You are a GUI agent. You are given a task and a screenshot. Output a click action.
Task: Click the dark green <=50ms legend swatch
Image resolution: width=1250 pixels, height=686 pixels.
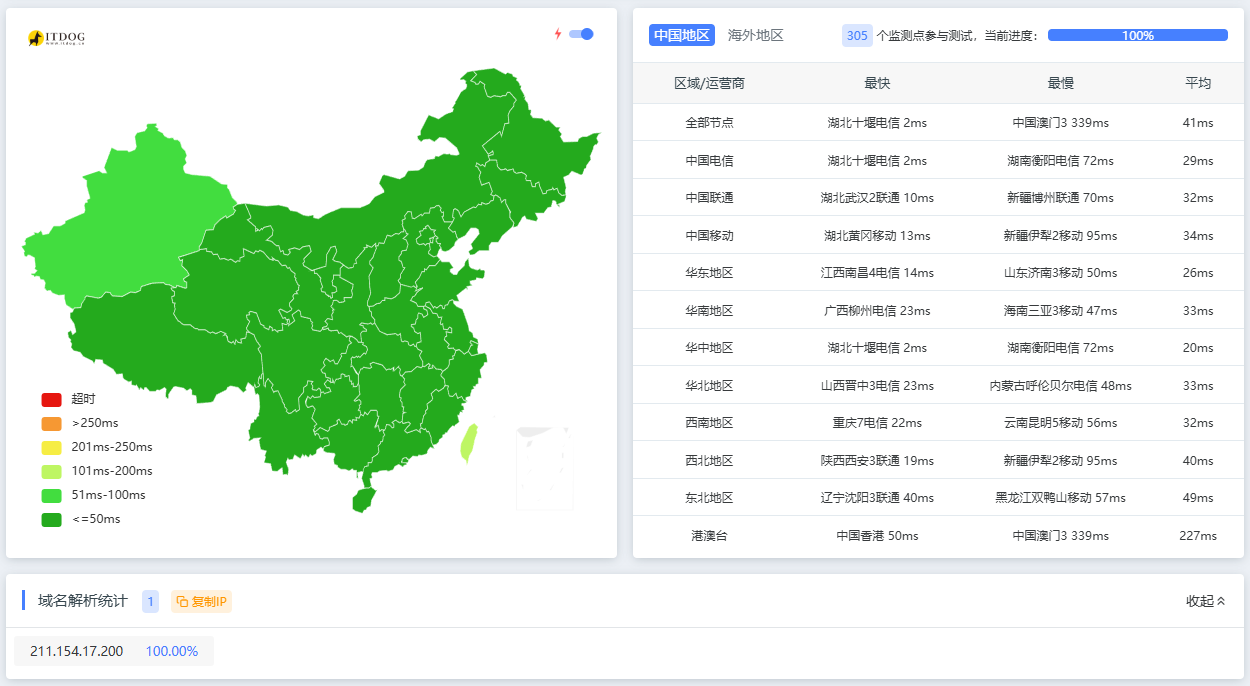click(x=51, y=519)
